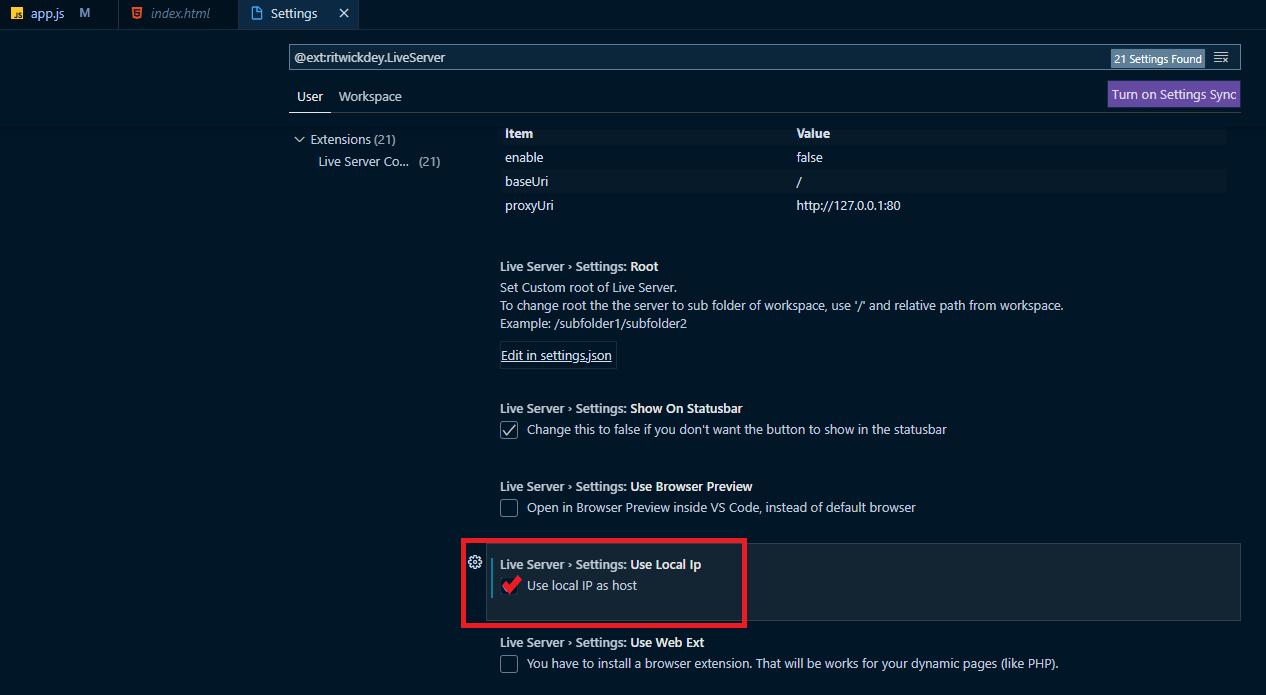1266x695 pixels.
Task: Collapse the Extensions tree group
Action: (299, 139)
